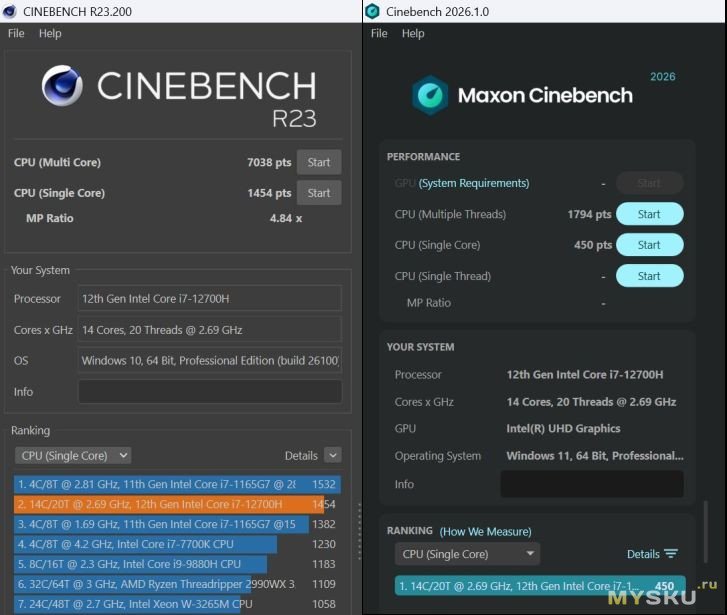727x615 pixels.
Task: Open Help menu in Cinebench 2026
Action: tap(413, 33)
